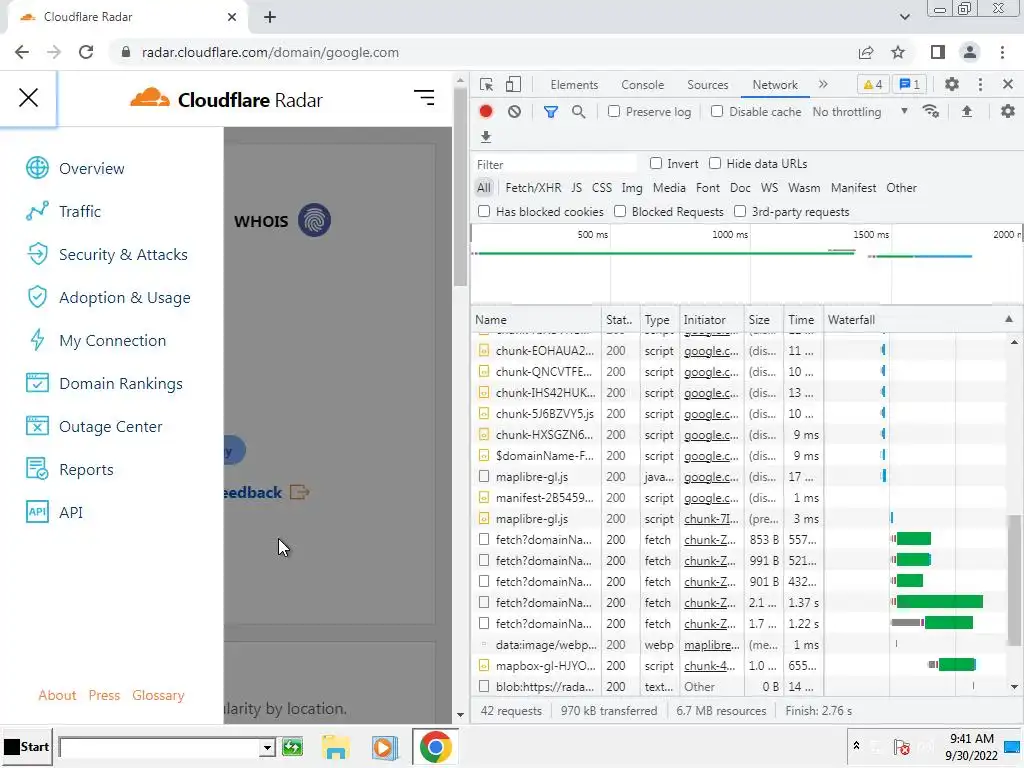Screen dimensions: 1024x768
Task: Open Traffic section icon
Action: (37, 211)
